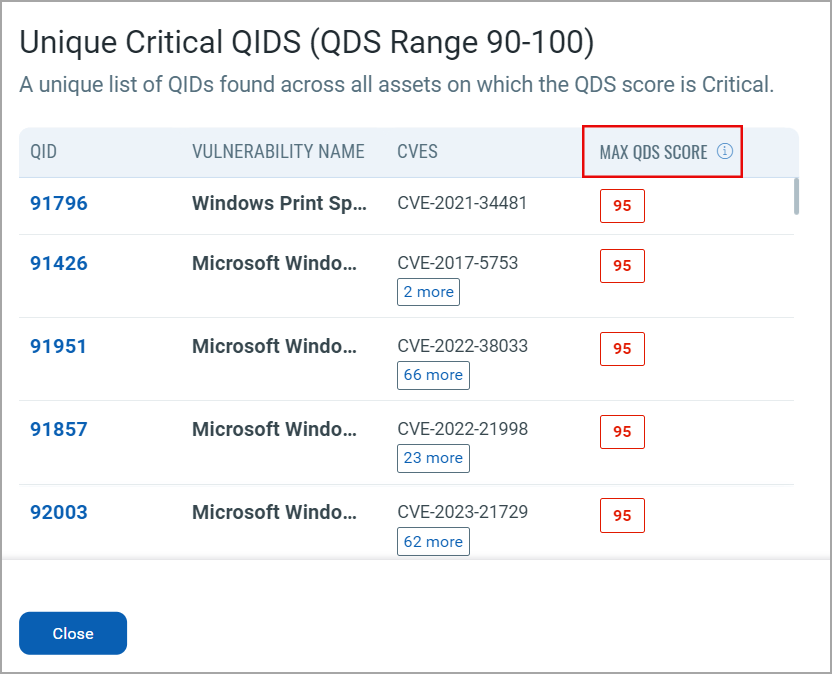Screen dimensions: 832x674
Task: Open QID 92003 link
Action: (x=59, y=512)
